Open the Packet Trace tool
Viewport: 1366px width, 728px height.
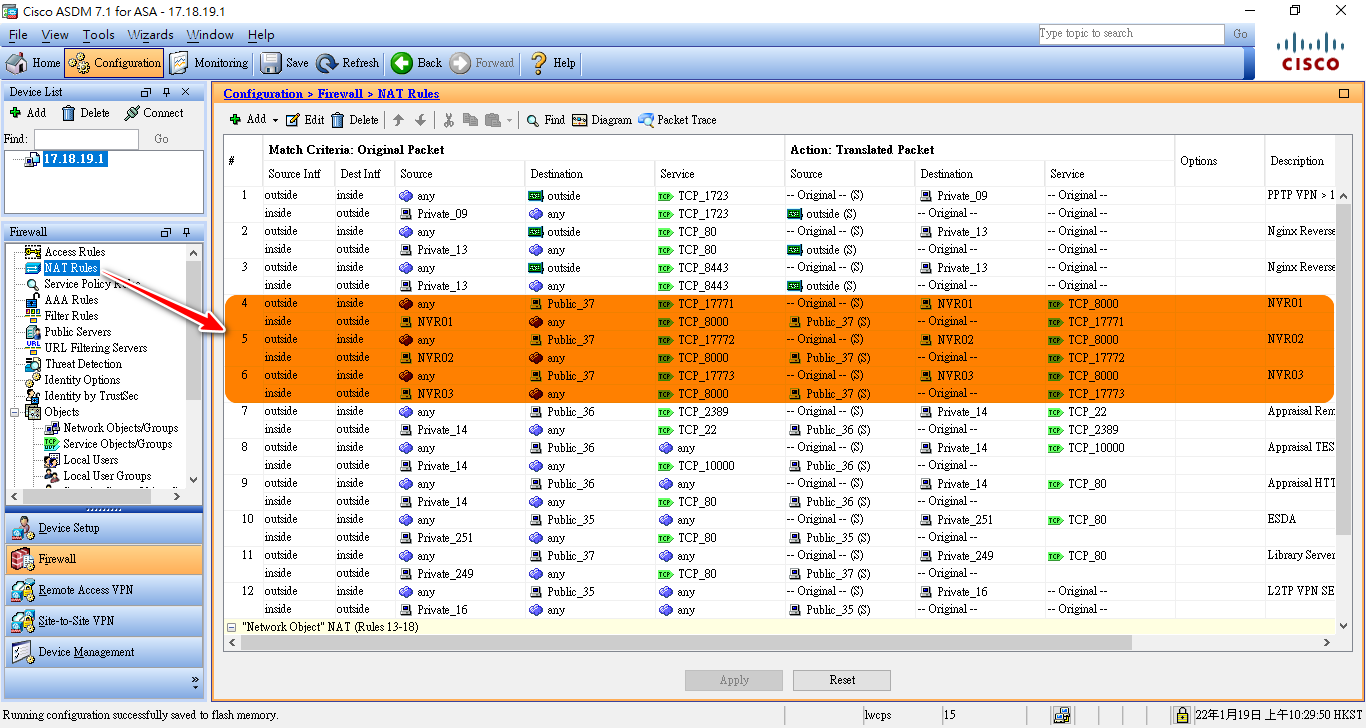(x=677, y=120)
